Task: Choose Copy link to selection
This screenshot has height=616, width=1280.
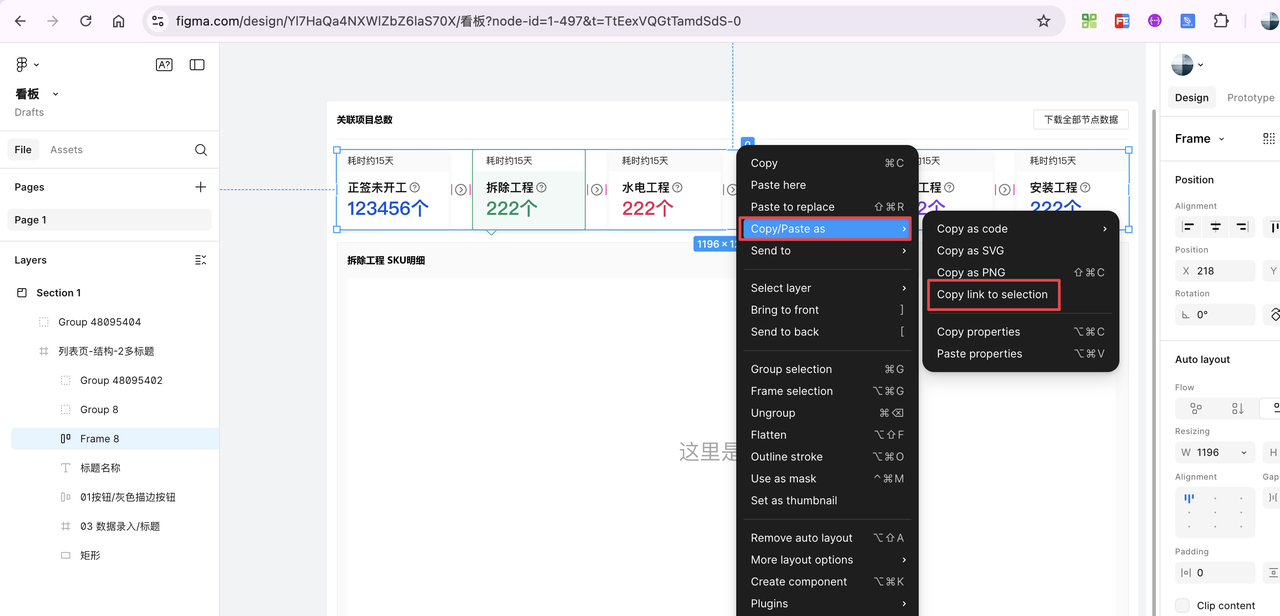Action: [x=992, y=295]
